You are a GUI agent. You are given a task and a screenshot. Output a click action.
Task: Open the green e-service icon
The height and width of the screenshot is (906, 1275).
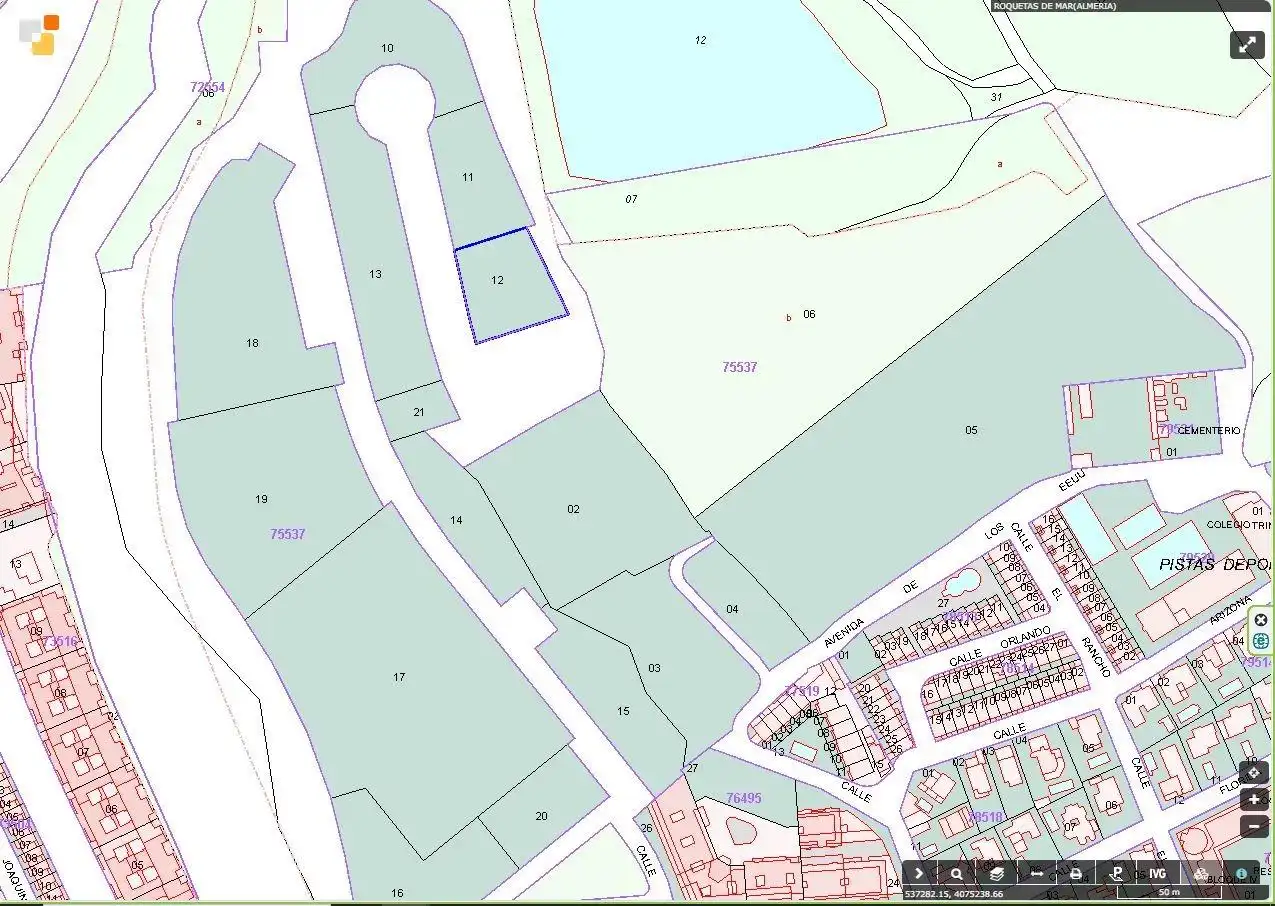point(1261,641)
